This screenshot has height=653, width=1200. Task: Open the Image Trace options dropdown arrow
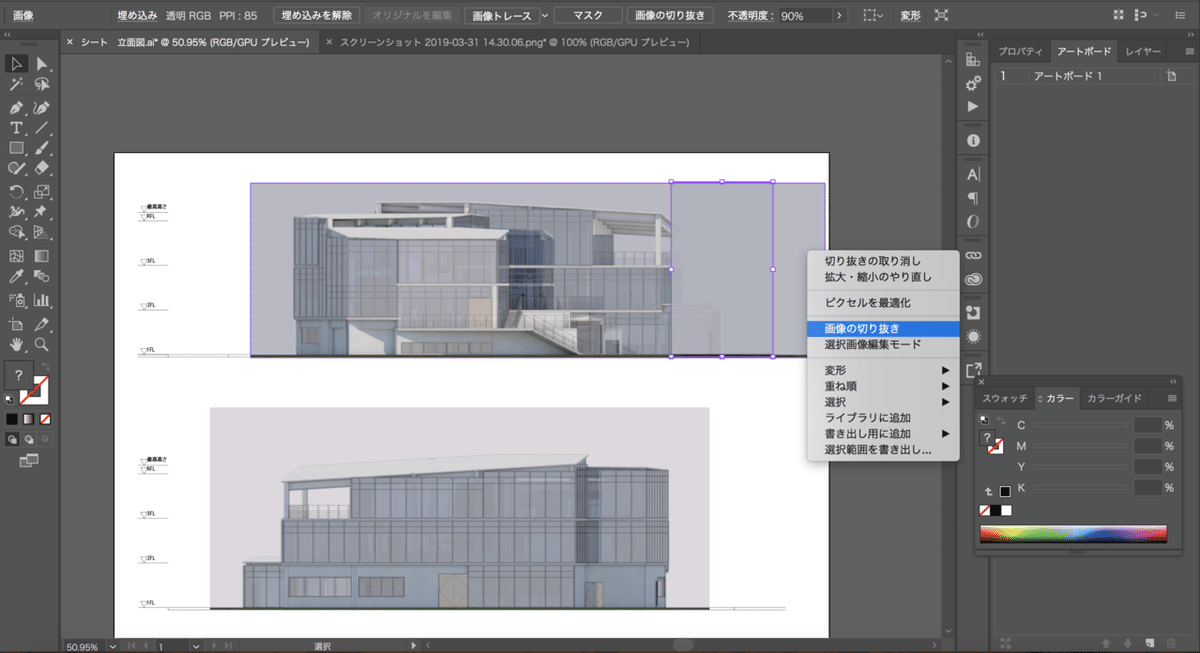tap(544, 15)
